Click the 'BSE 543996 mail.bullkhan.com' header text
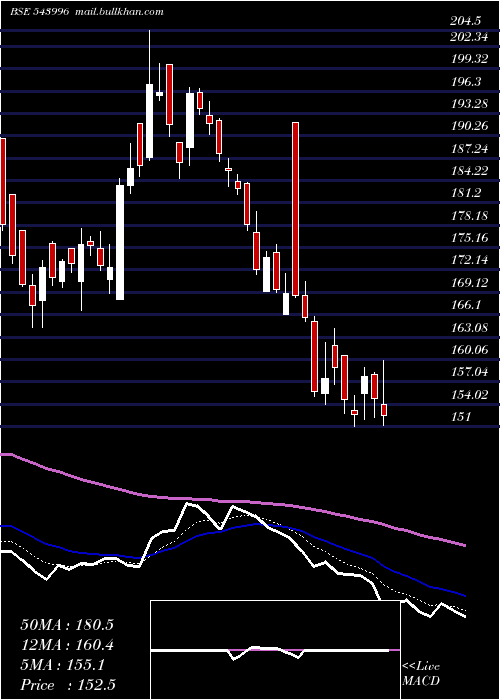The height and width of the screenshot is (700, 500). pos(87,12)
